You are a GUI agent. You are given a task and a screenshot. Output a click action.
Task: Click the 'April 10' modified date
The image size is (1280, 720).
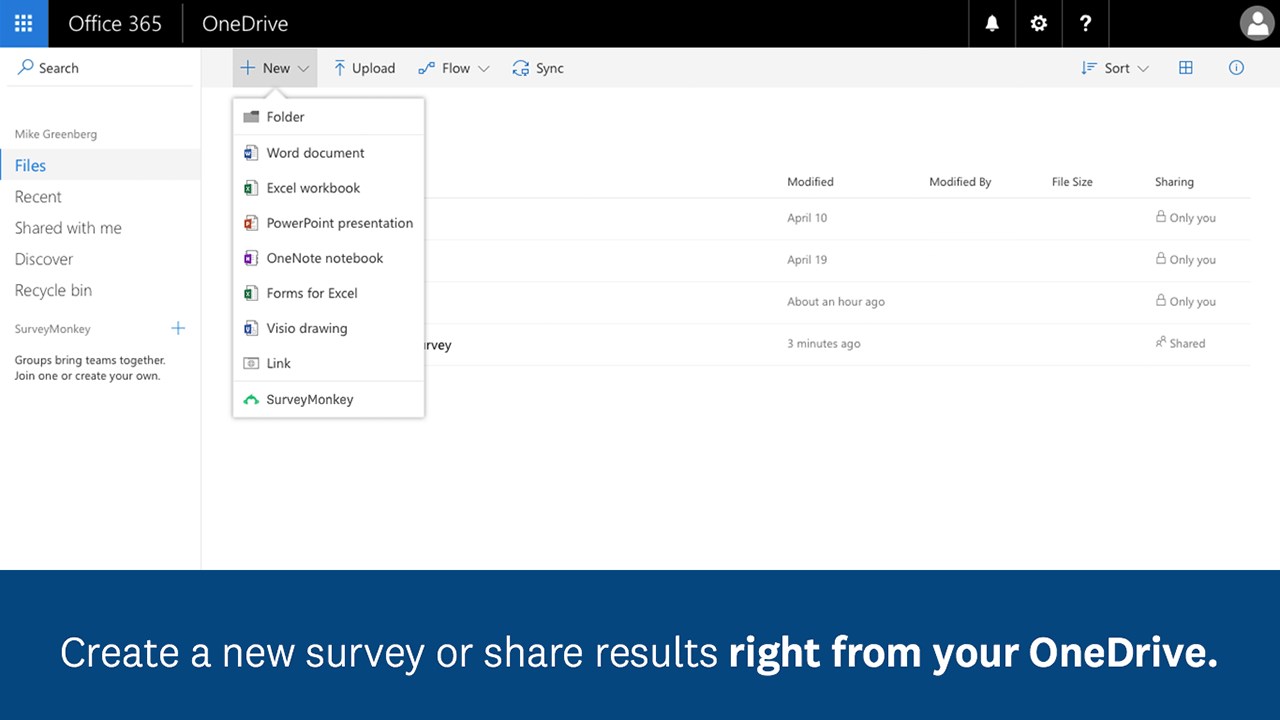[x=807, y=218]
